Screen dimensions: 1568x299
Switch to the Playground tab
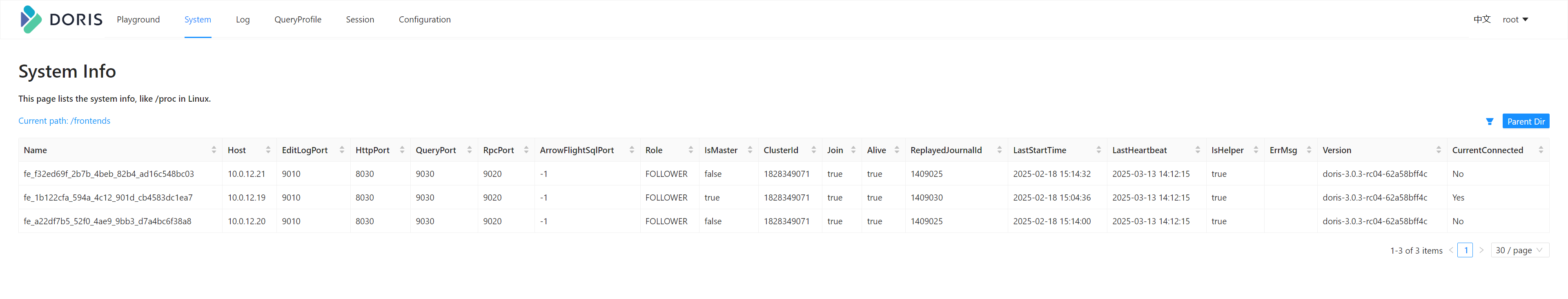(x=138, y=20)
